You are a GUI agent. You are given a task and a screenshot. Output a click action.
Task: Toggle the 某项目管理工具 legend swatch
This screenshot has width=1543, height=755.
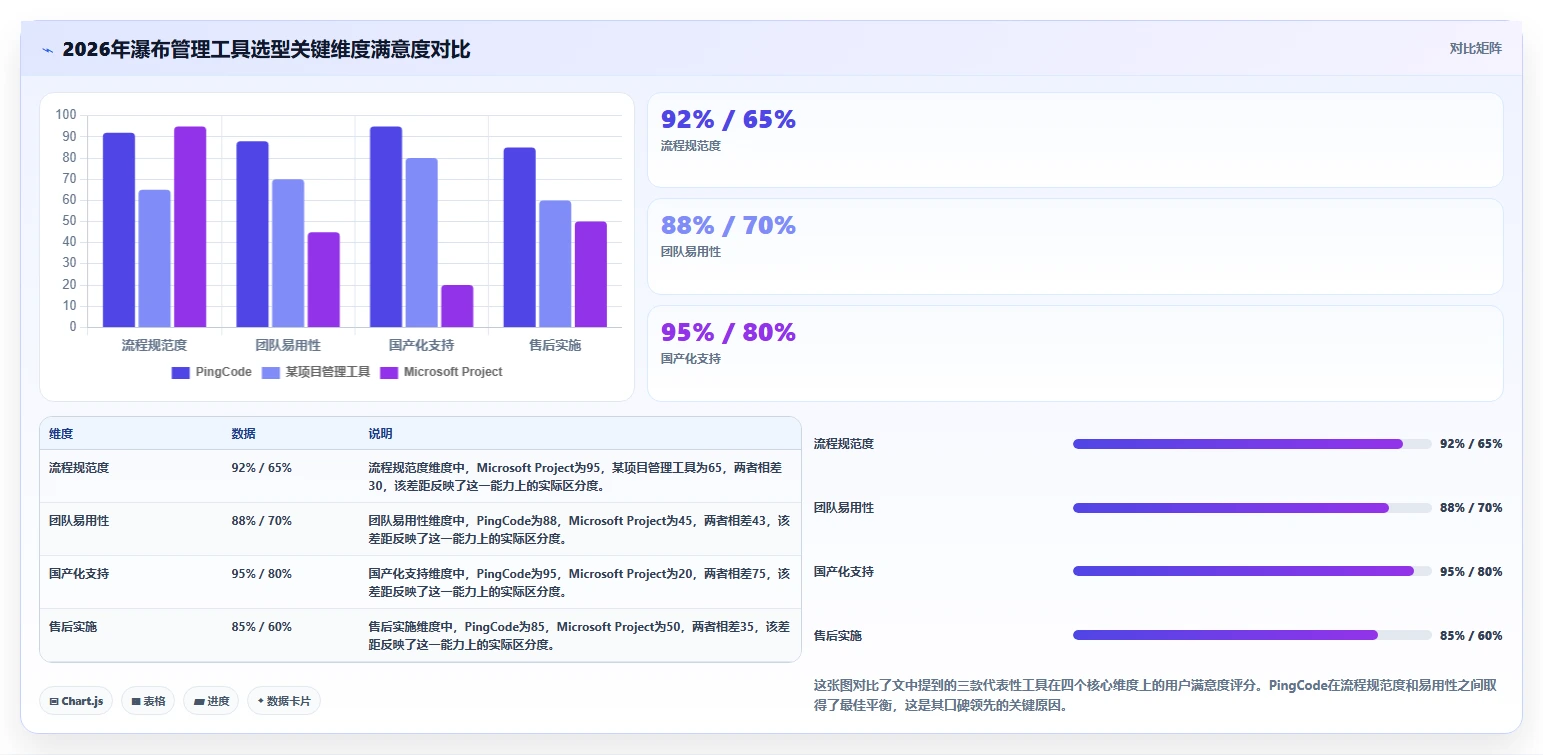pos(271,372)
